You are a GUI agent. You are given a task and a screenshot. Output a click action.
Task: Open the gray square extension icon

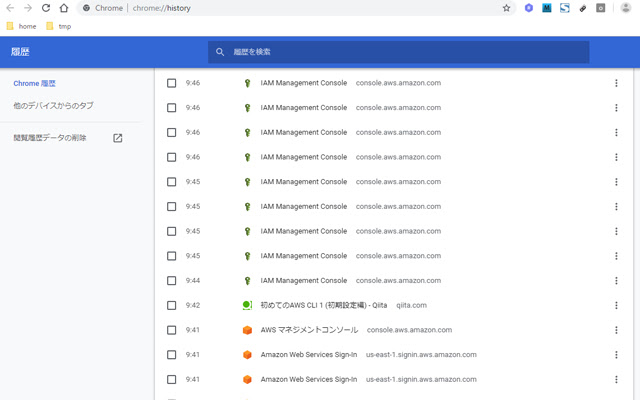600,8
